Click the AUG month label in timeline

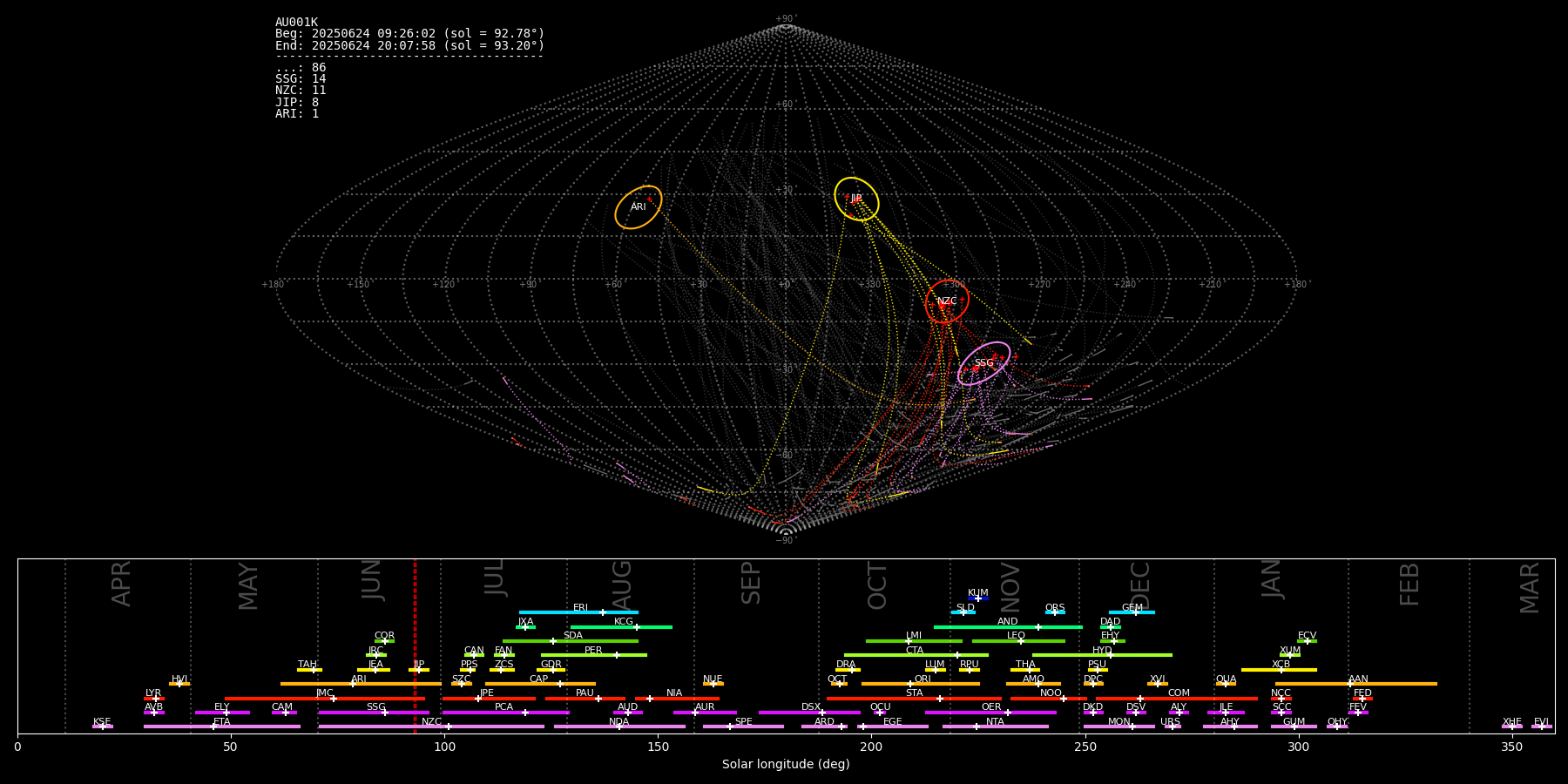[622, 584]
